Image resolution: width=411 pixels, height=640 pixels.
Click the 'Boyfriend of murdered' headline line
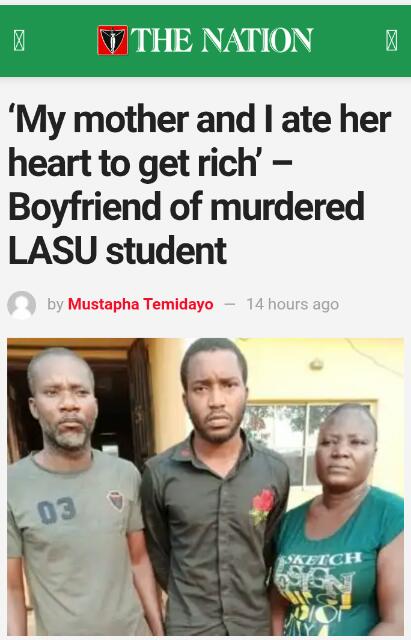pos(187,207)
